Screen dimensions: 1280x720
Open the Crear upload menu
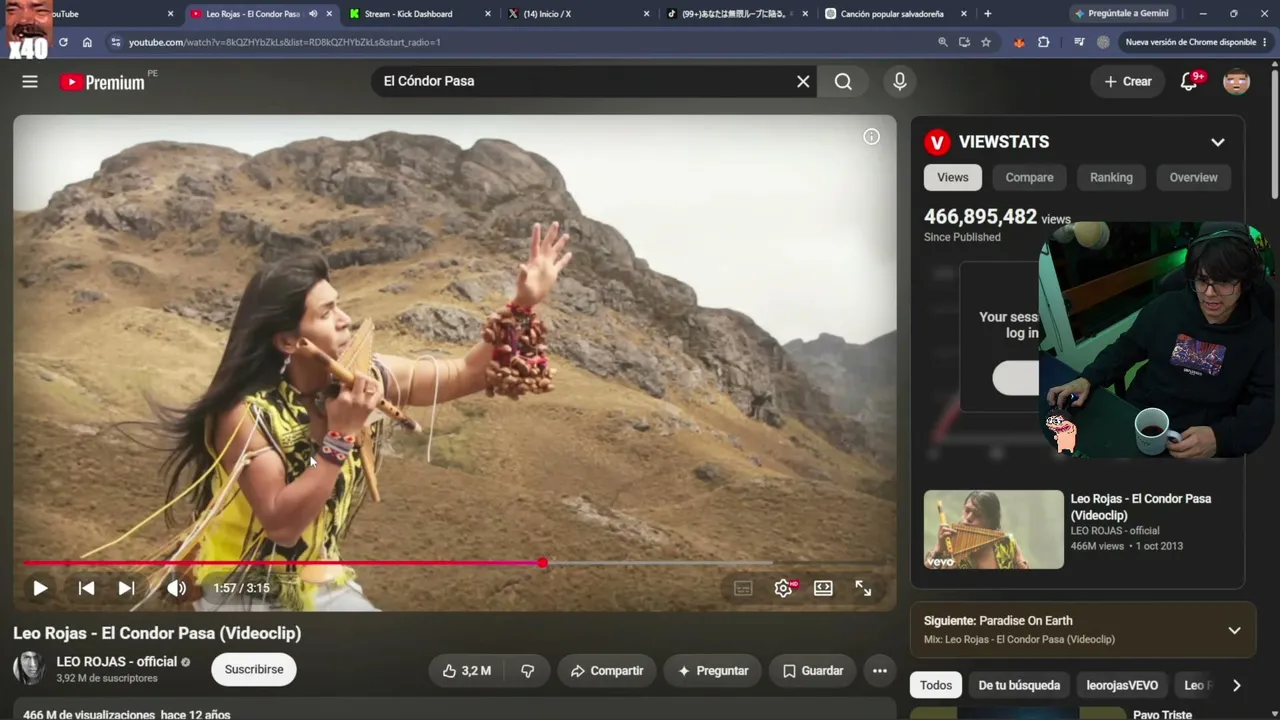[1128, 82]
